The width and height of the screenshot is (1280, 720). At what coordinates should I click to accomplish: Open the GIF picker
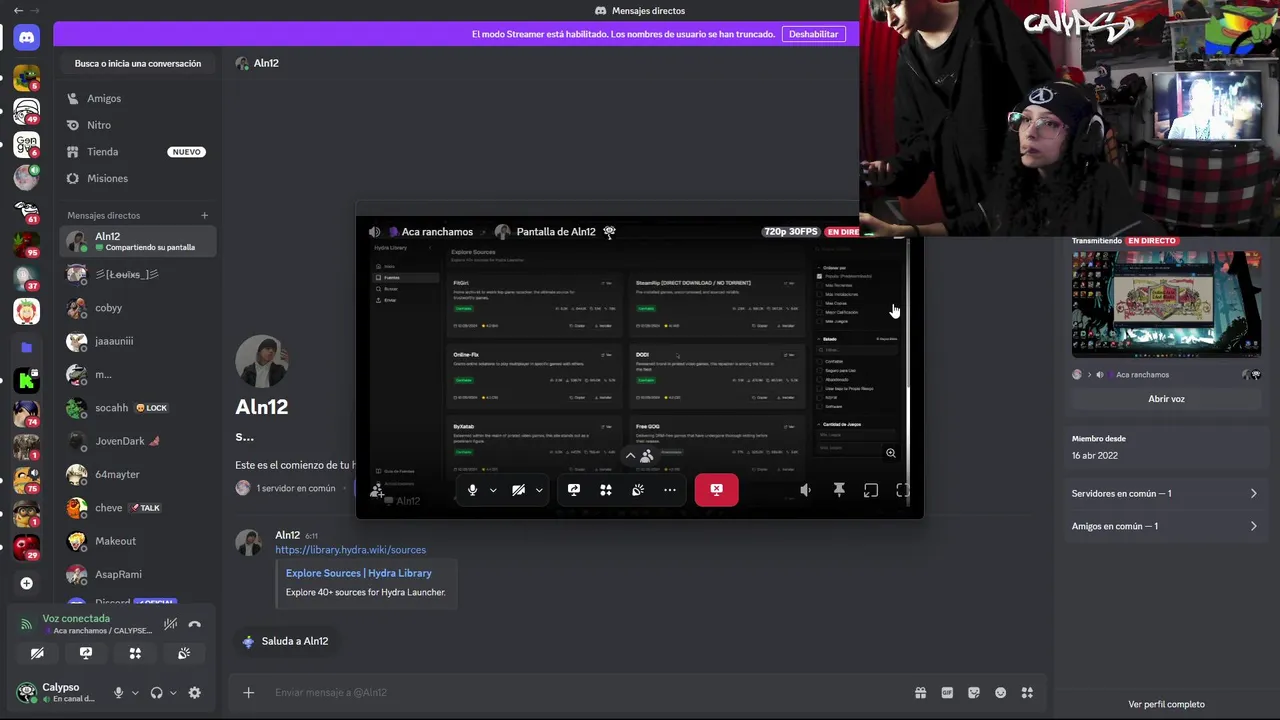(947, 692)
